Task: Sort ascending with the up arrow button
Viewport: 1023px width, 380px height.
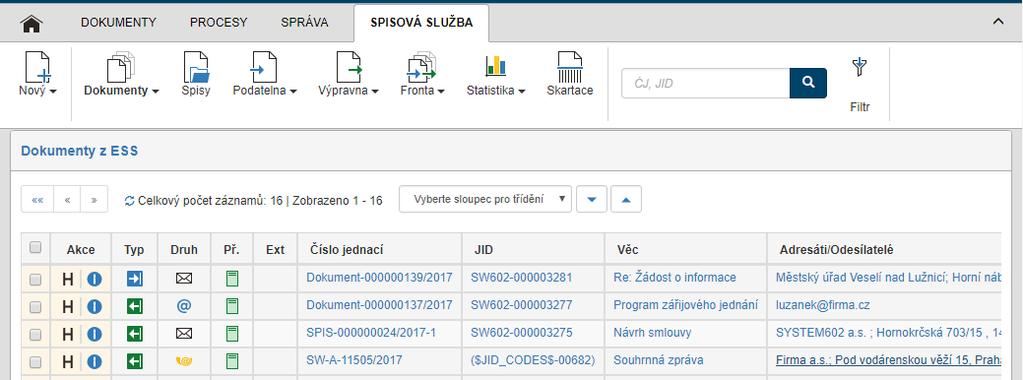Action: (x=626, y=199)
